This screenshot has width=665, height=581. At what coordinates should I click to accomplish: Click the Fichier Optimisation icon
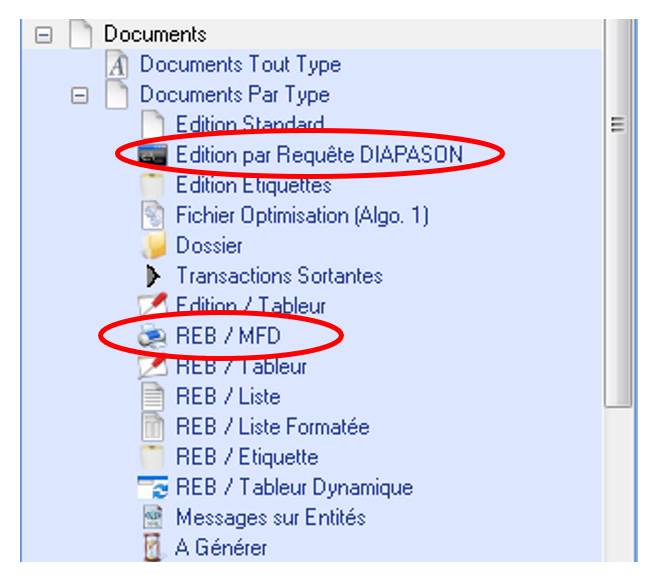pos(152,215)
